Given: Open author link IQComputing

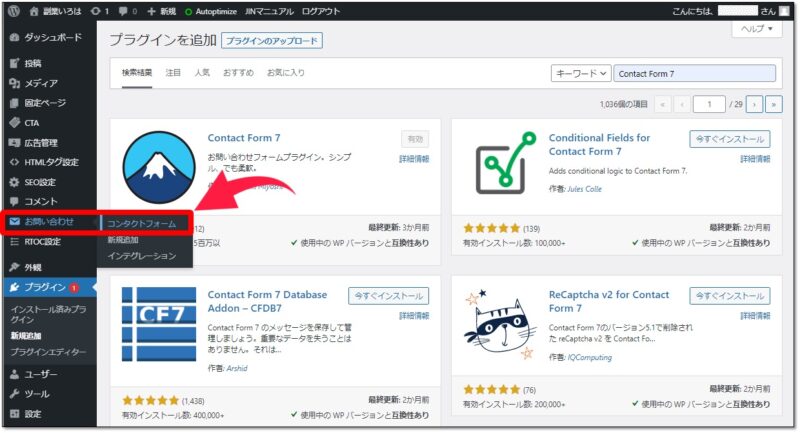Looking at the screenshot, I should (x=590, y=357).
